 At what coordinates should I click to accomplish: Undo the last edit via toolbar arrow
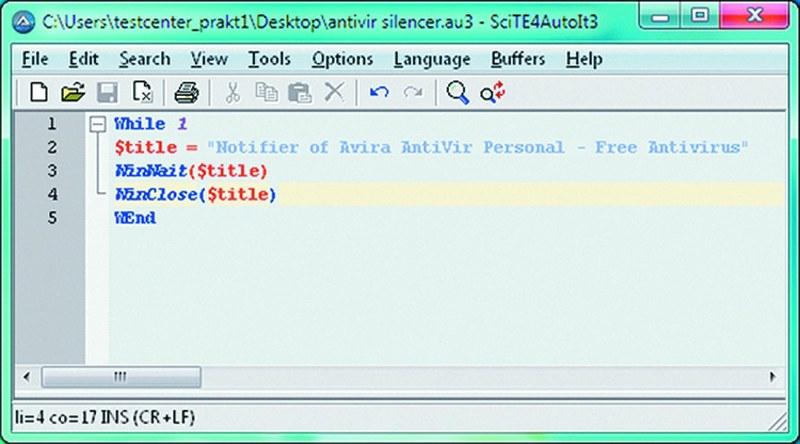pos(379,93)
